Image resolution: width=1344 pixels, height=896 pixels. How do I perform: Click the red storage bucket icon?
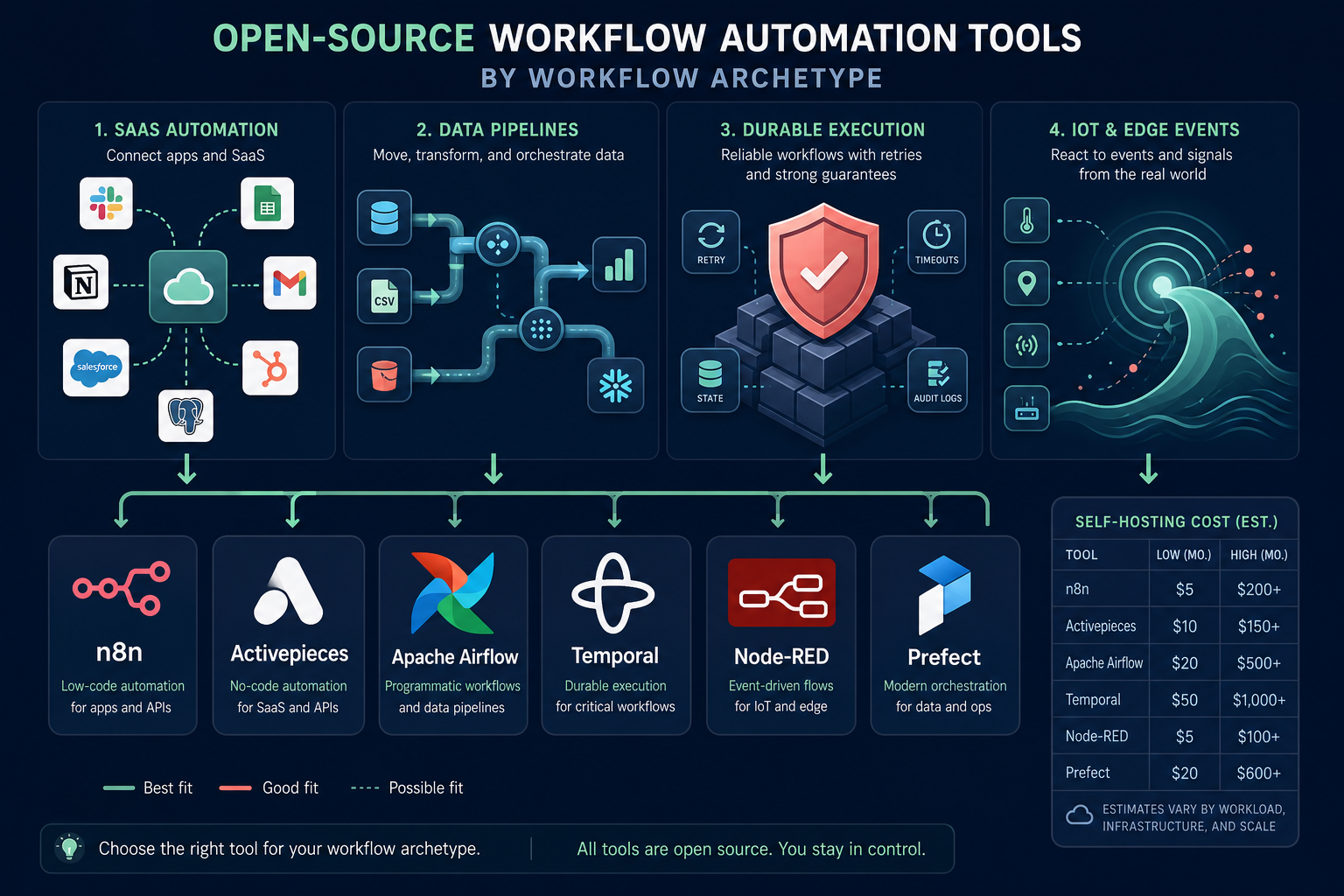(384, 374)
